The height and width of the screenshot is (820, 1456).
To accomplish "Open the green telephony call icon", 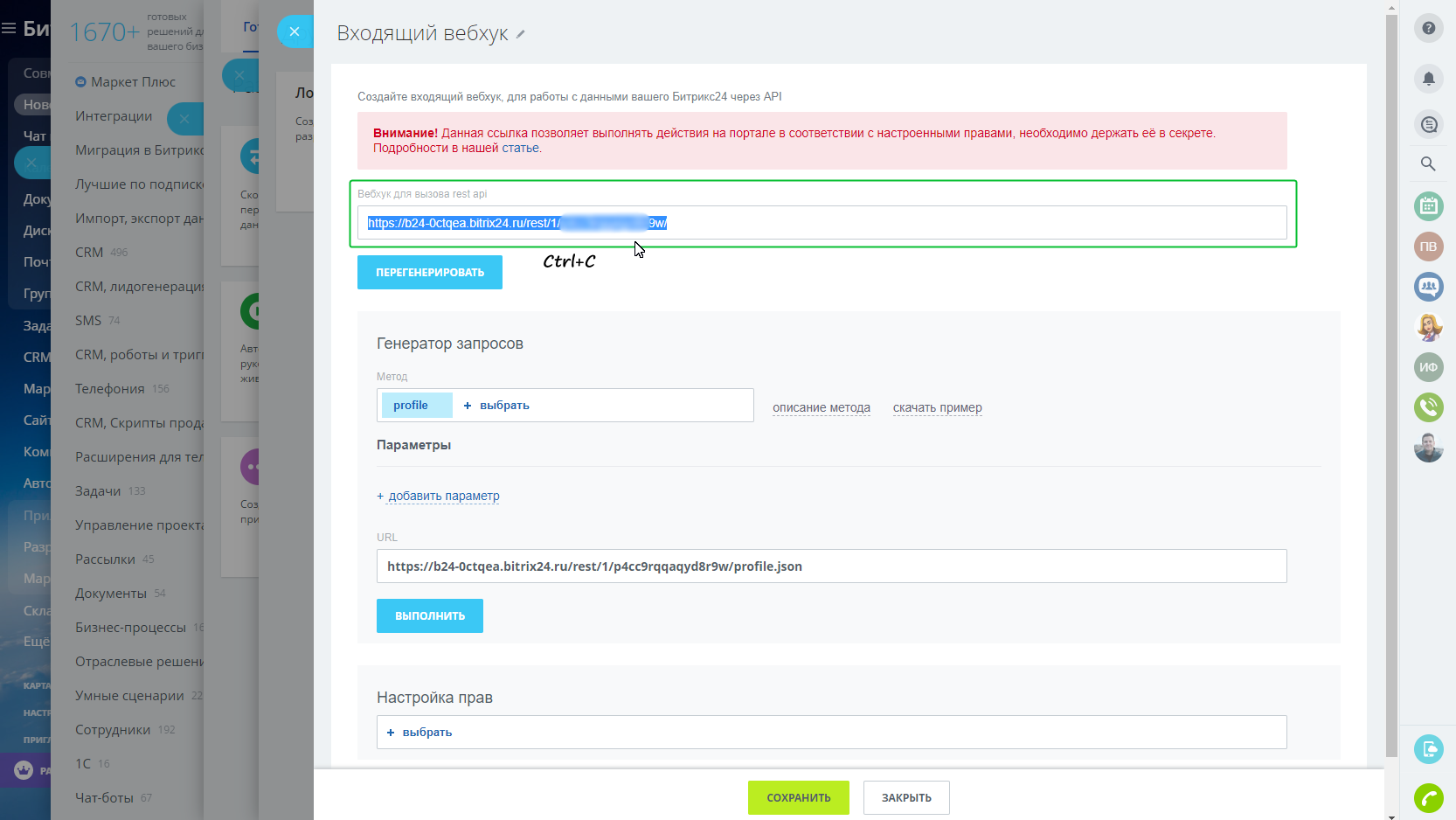I will 1428,407.
